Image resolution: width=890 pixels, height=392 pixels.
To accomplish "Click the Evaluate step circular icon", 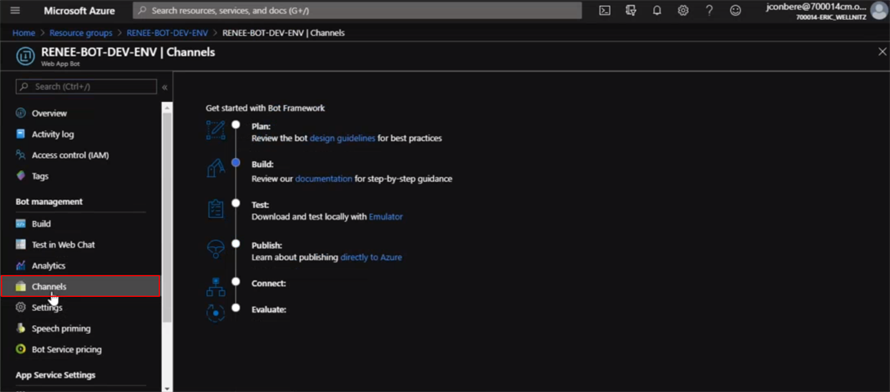I will point(216,313).
